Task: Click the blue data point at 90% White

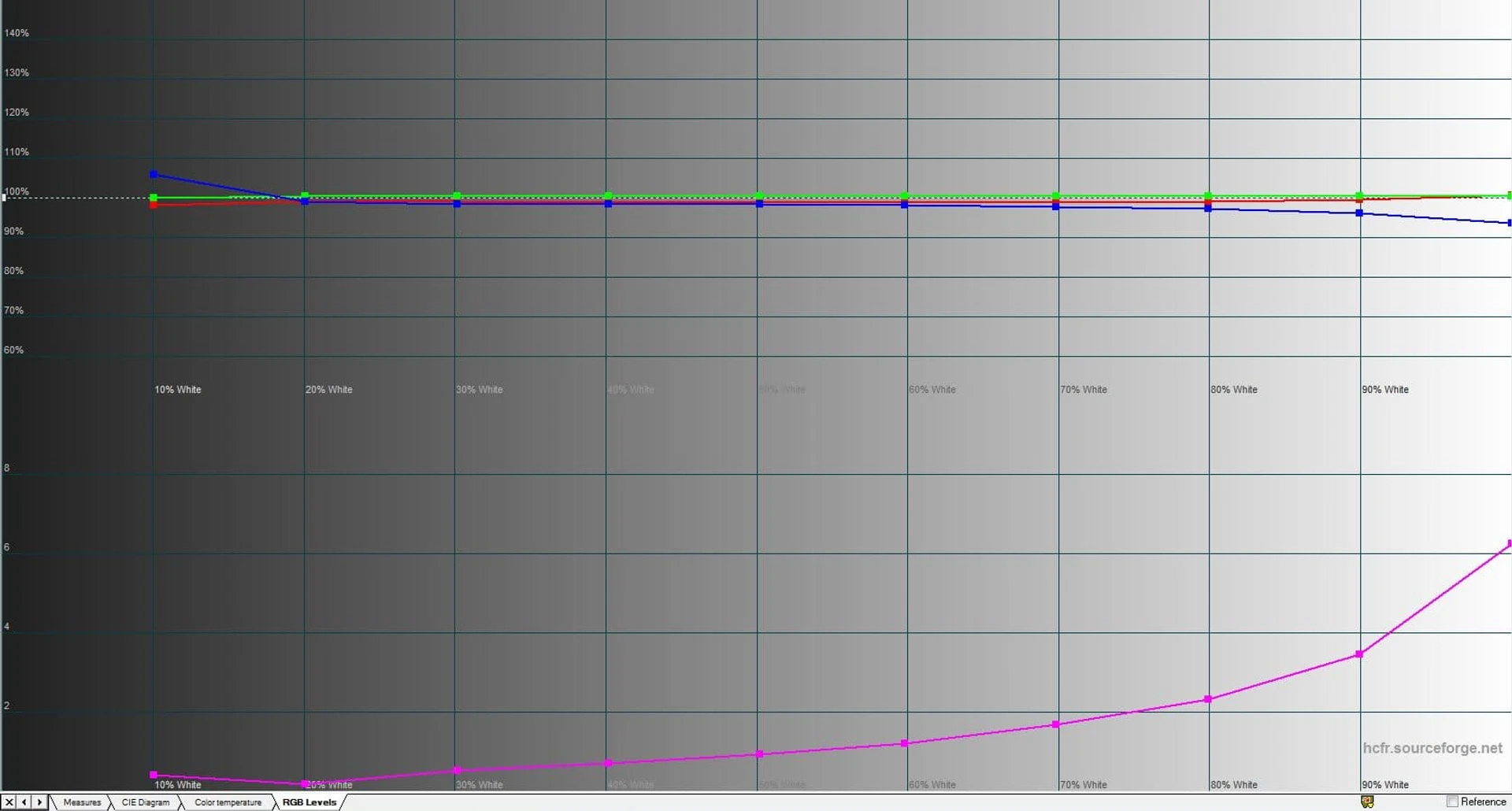Action: [1359, 213]
